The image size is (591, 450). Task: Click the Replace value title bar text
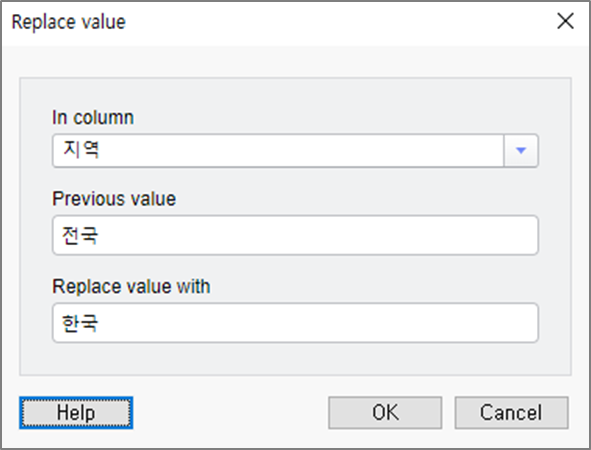coord(69,22)
